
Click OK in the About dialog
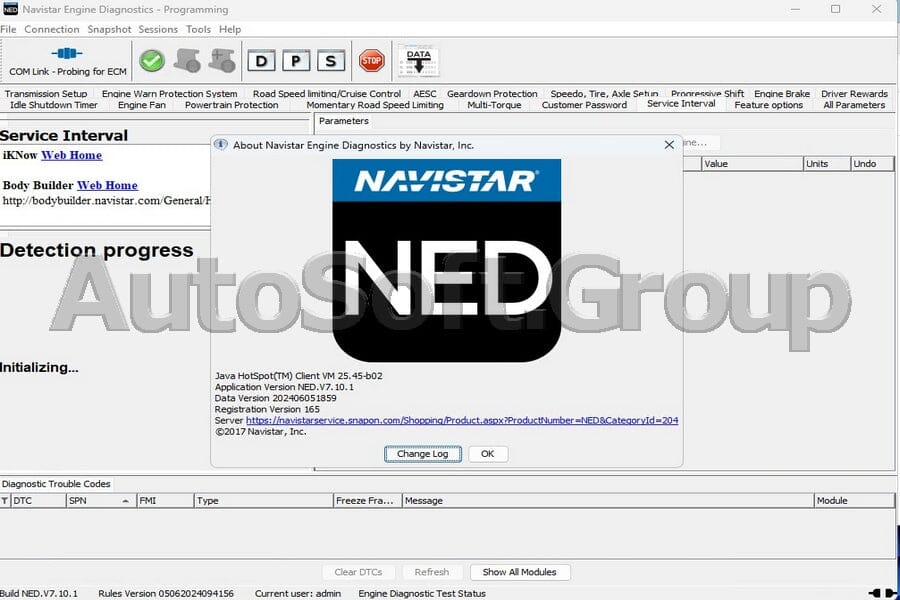pos(488,453)
